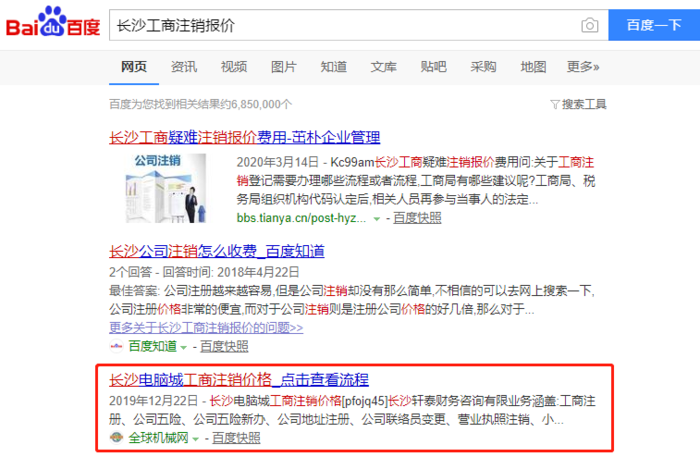This screenshot has width=700, height=457.
Task: Select the 网页 tab
Action: 134,67
